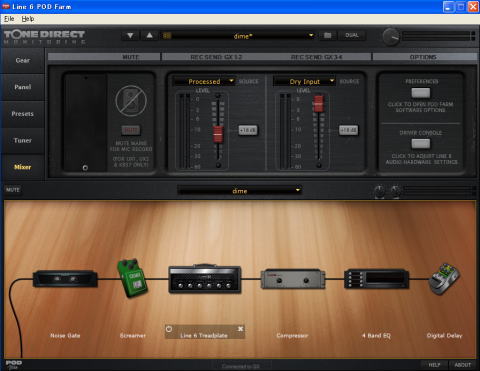The height and width of the screenshot is (371, 480).
Task: Click the Driver Console button
Action: 421,144
